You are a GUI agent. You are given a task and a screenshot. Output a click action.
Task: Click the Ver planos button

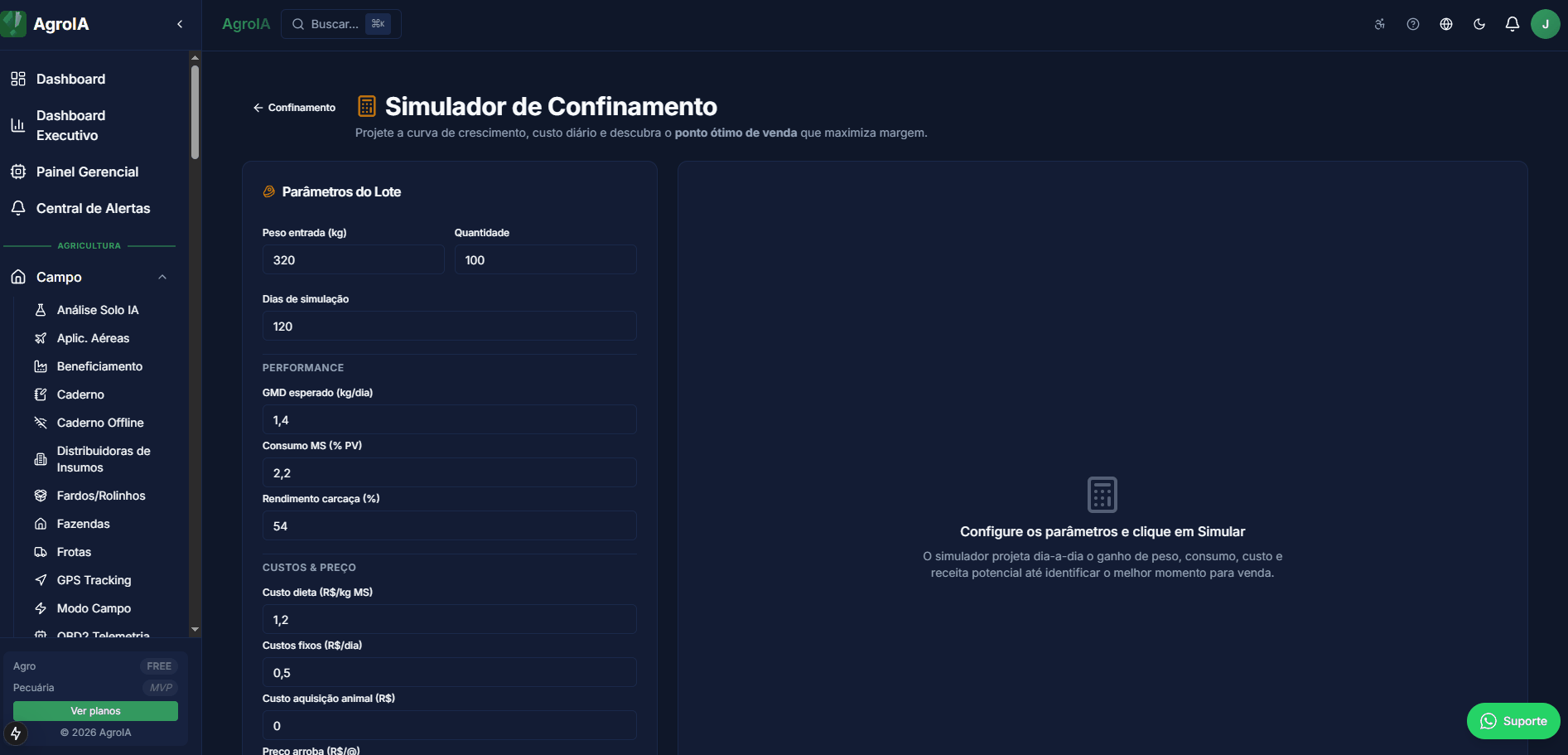point(95,711)
